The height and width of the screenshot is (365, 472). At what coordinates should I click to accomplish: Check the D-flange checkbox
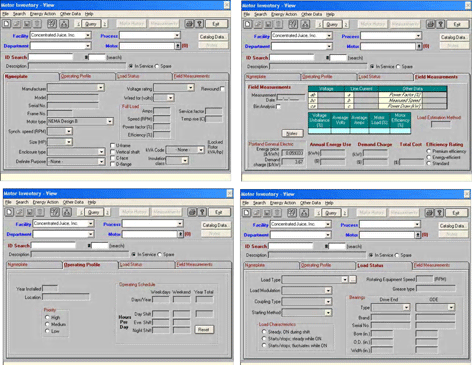tap(113, 164)
